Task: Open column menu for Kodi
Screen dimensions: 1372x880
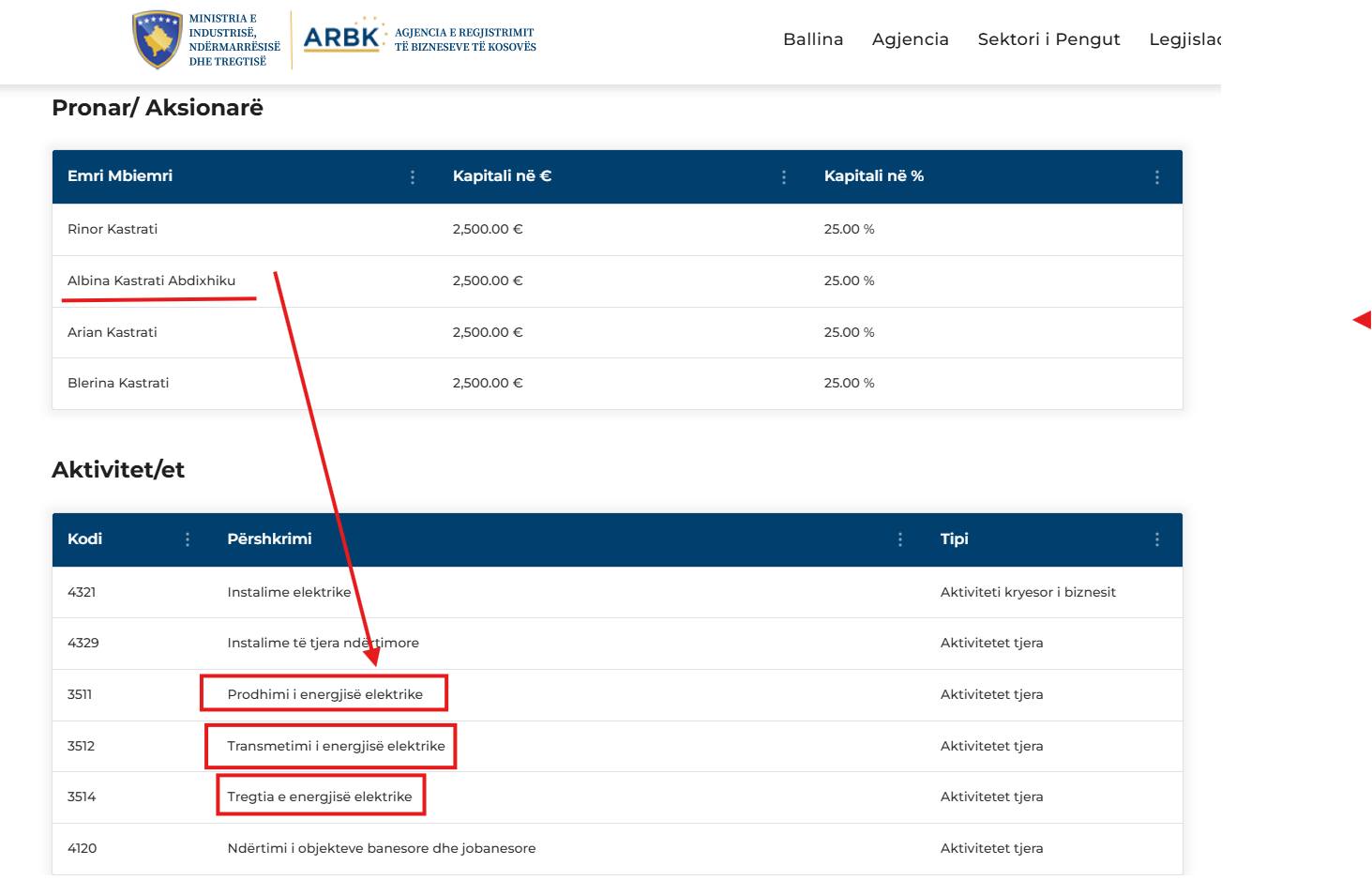Action: (x=188, y=539)
